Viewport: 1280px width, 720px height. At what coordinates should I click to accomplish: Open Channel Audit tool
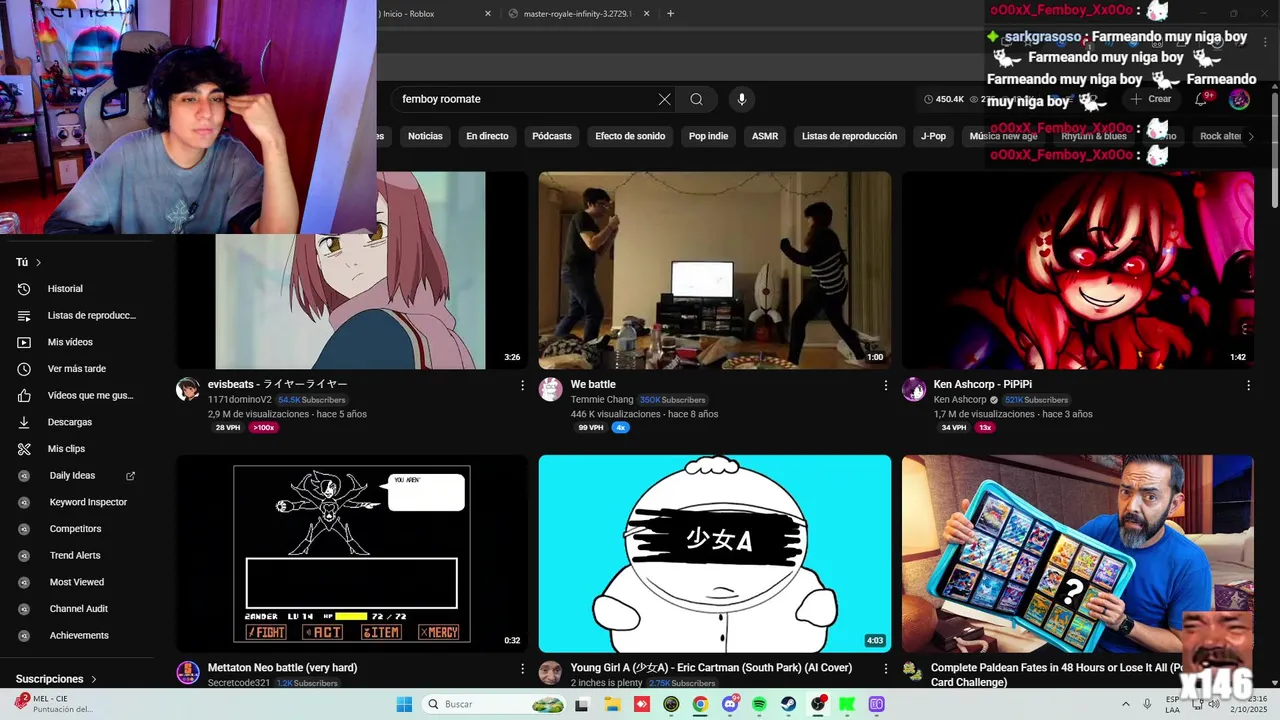[x=78, y=609]
